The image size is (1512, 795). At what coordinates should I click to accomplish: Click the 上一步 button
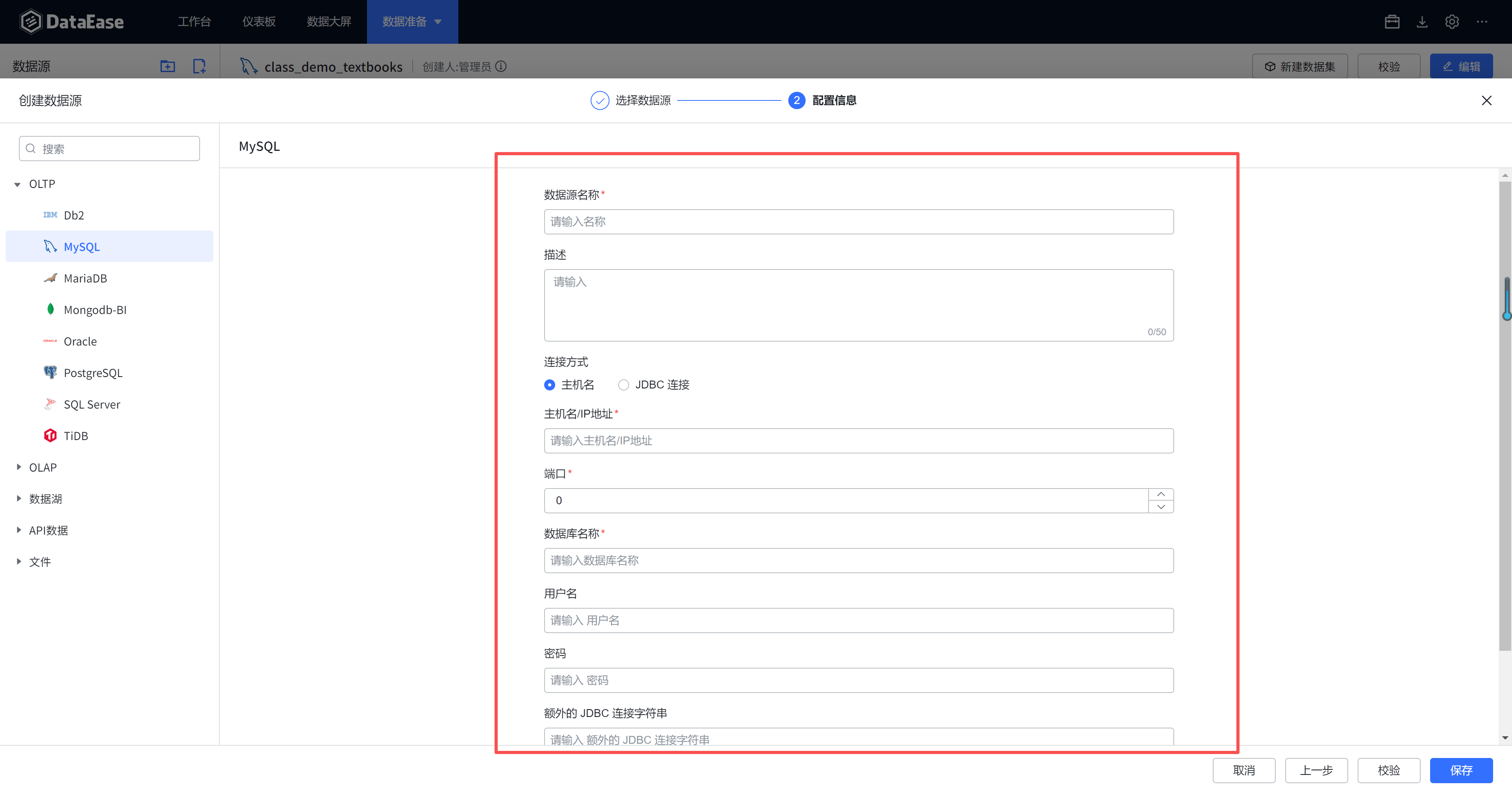click(1316, 770)
